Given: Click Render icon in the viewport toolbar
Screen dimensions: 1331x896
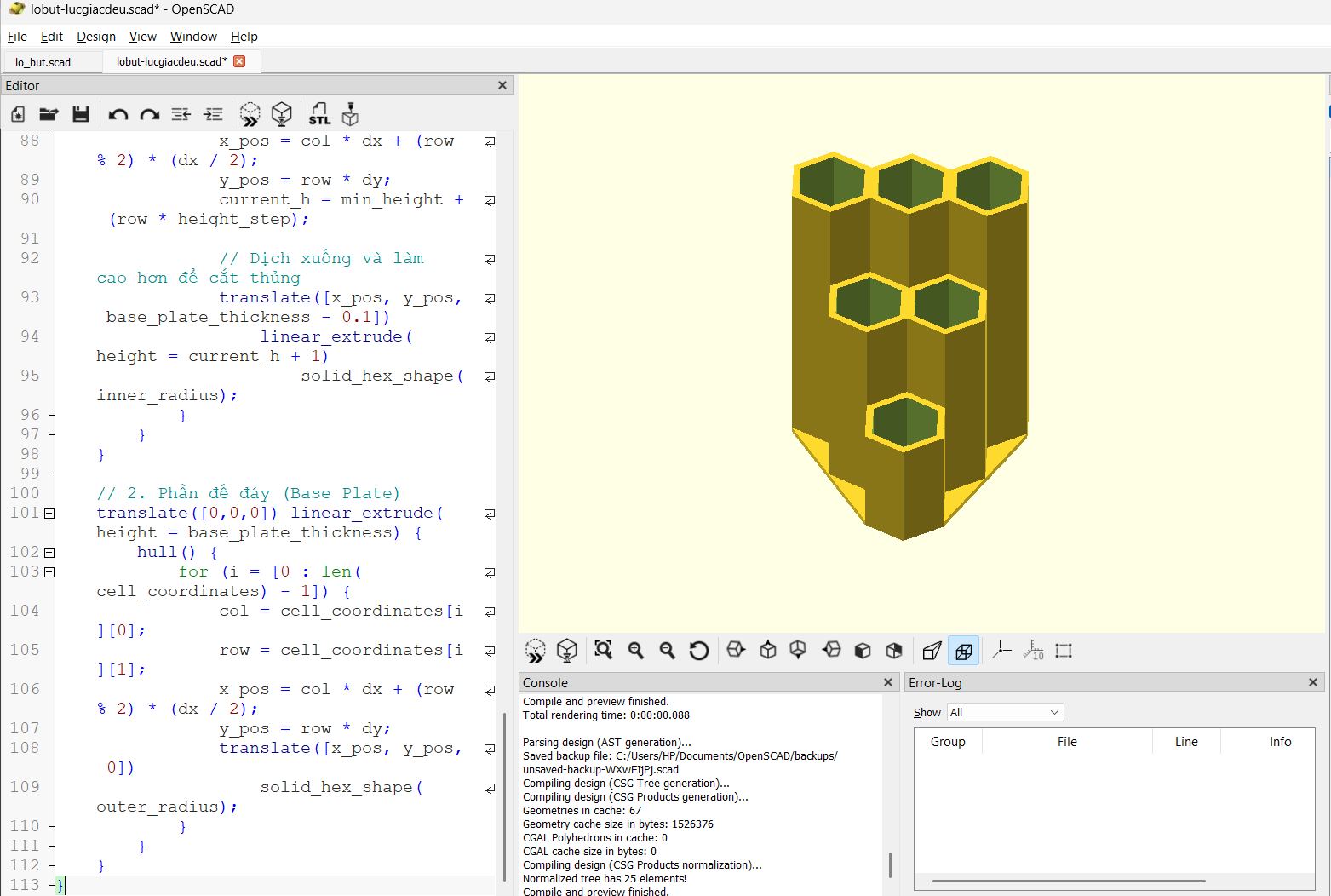Looking at the screenshot, I should (567, 652).
